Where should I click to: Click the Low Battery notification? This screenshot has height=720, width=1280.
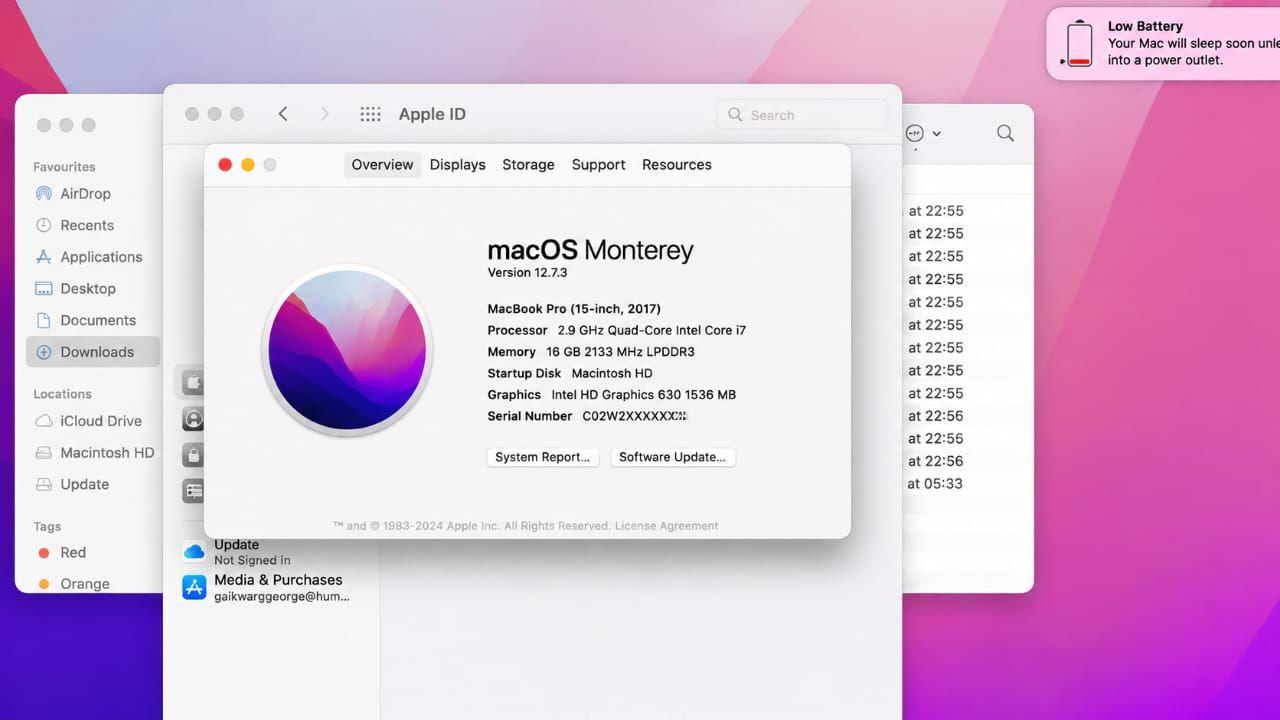pyautogui.click(x=1163, y=43)
